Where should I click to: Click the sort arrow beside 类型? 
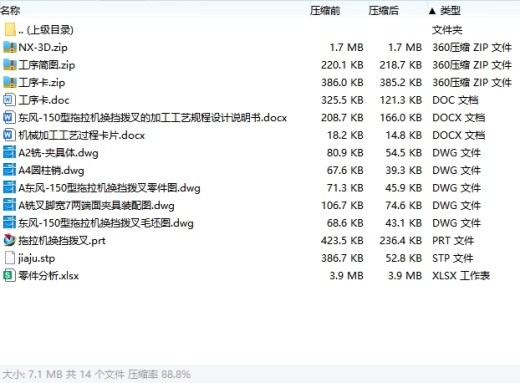tap(432, 11)
